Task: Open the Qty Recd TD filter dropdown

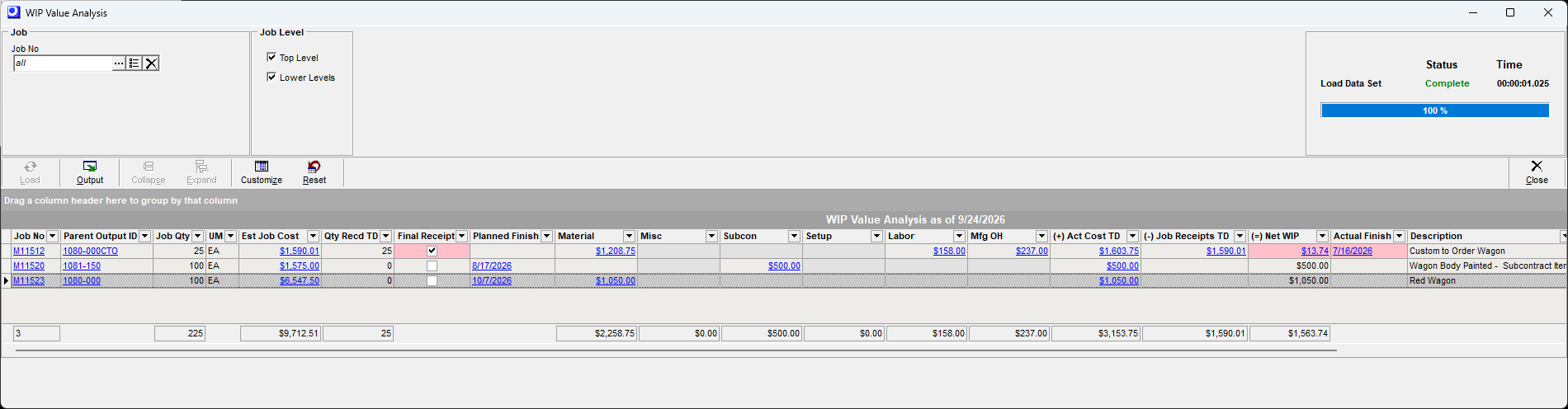Action: [x=385, y=237]
